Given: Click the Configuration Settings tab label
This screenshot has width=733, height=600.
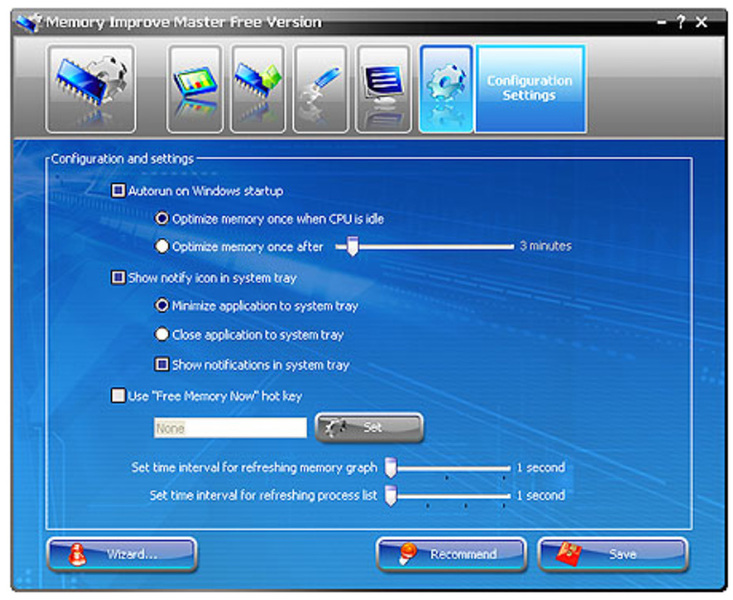Looking at the screenshot, I should 530,89.
